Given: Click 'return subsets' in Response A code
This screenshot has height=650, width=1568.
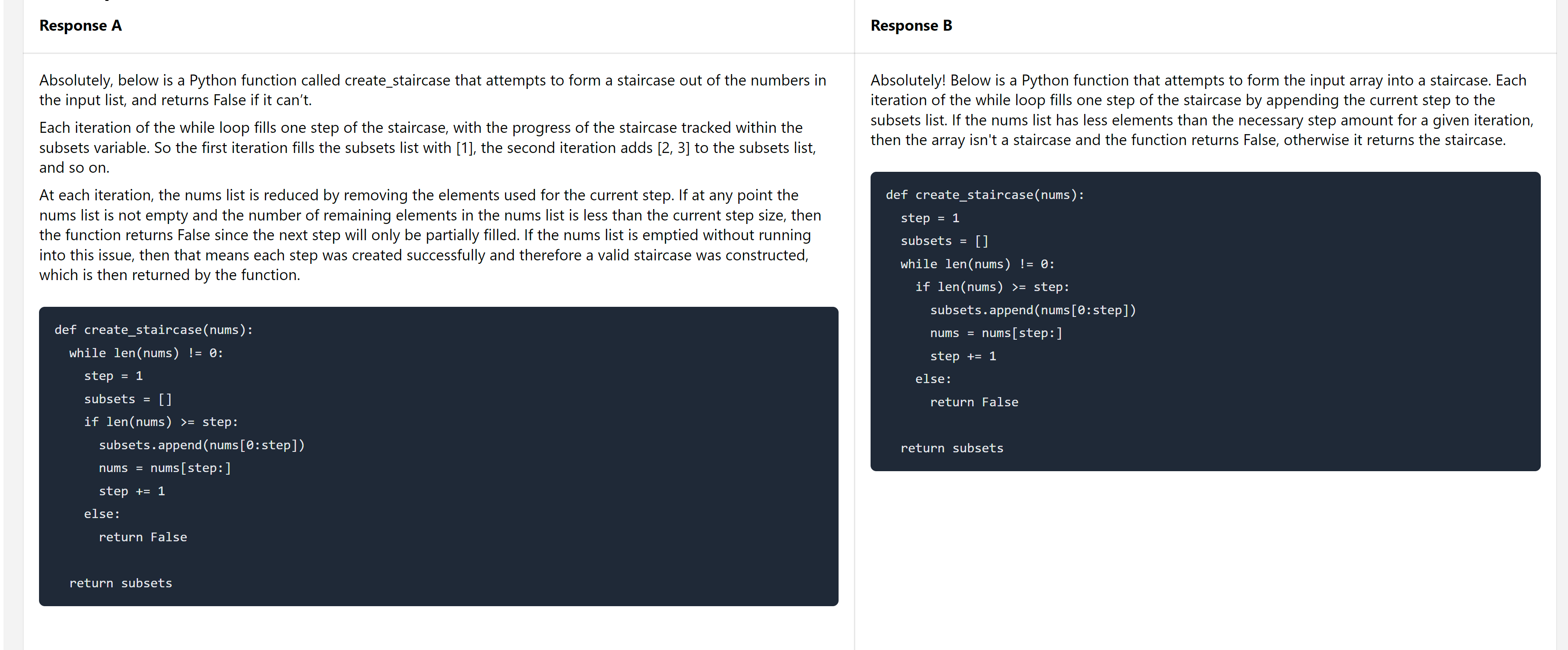Looking at the screenshot, I should click(x=121, y=583).
